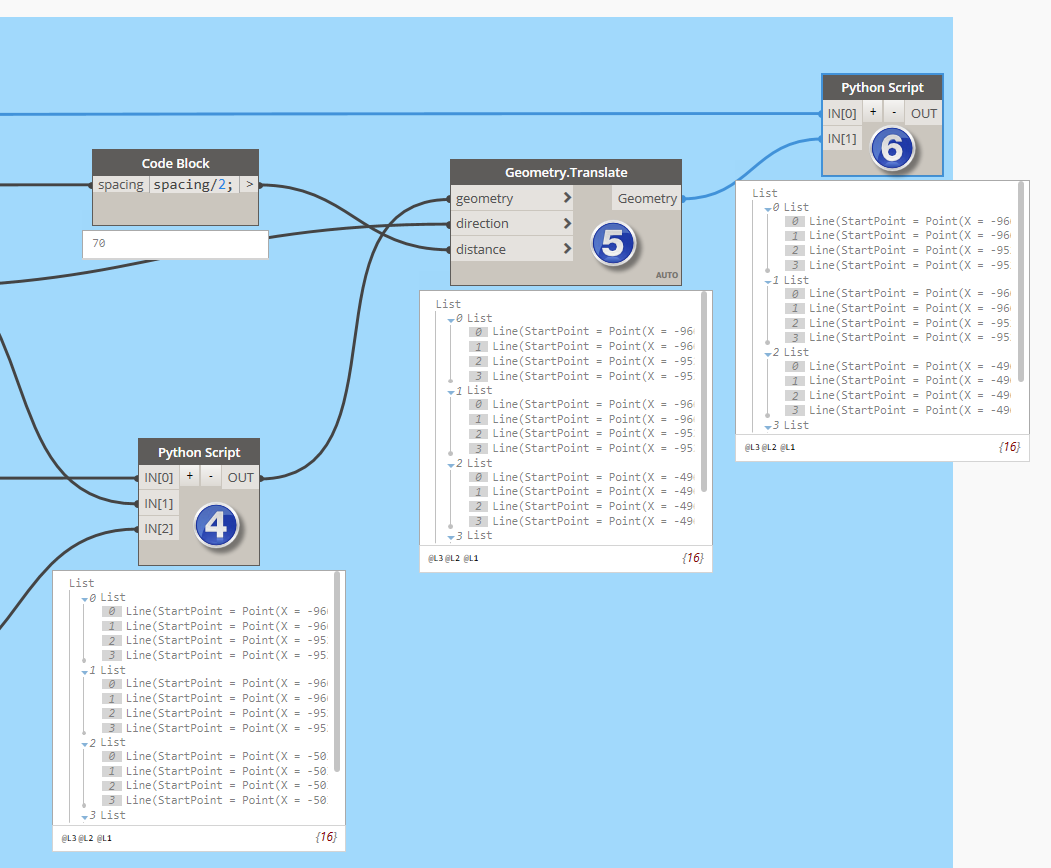Select item 3 under 2 List in selected Python preview

[x=898, y=410]
